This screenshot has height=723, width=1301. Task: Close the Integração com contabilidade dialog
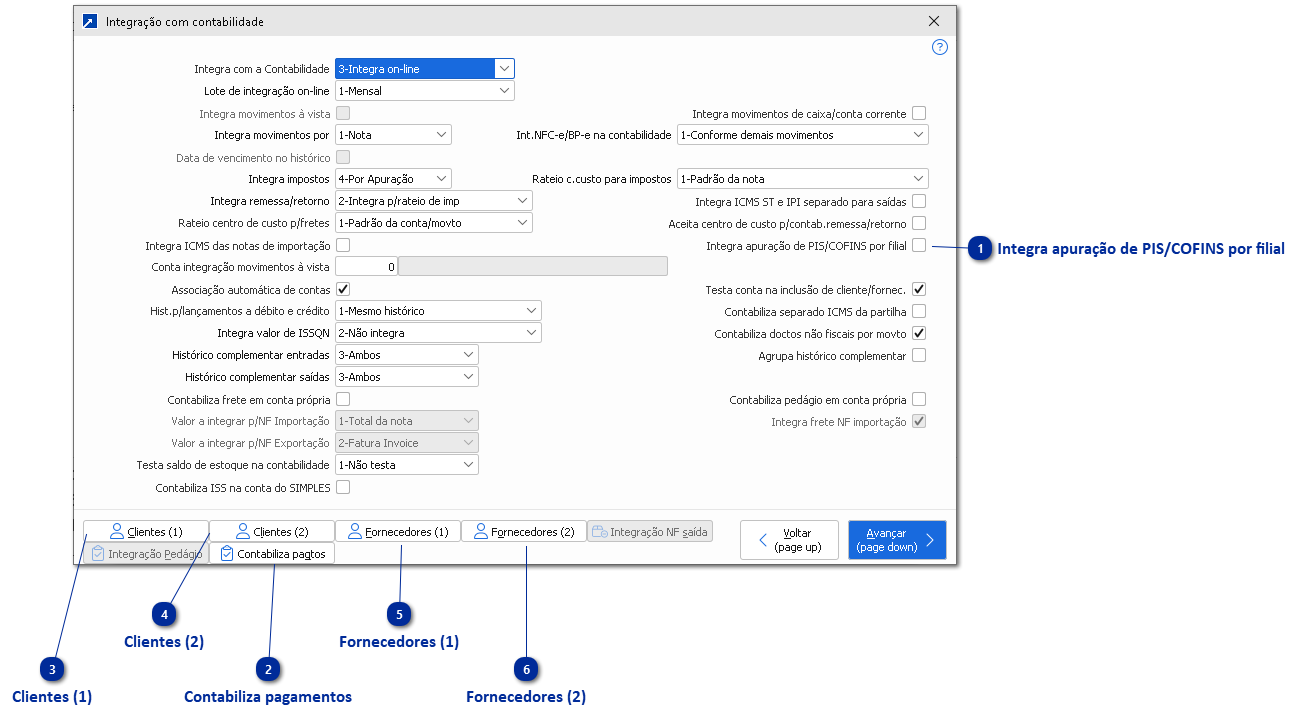pos(934,21)
